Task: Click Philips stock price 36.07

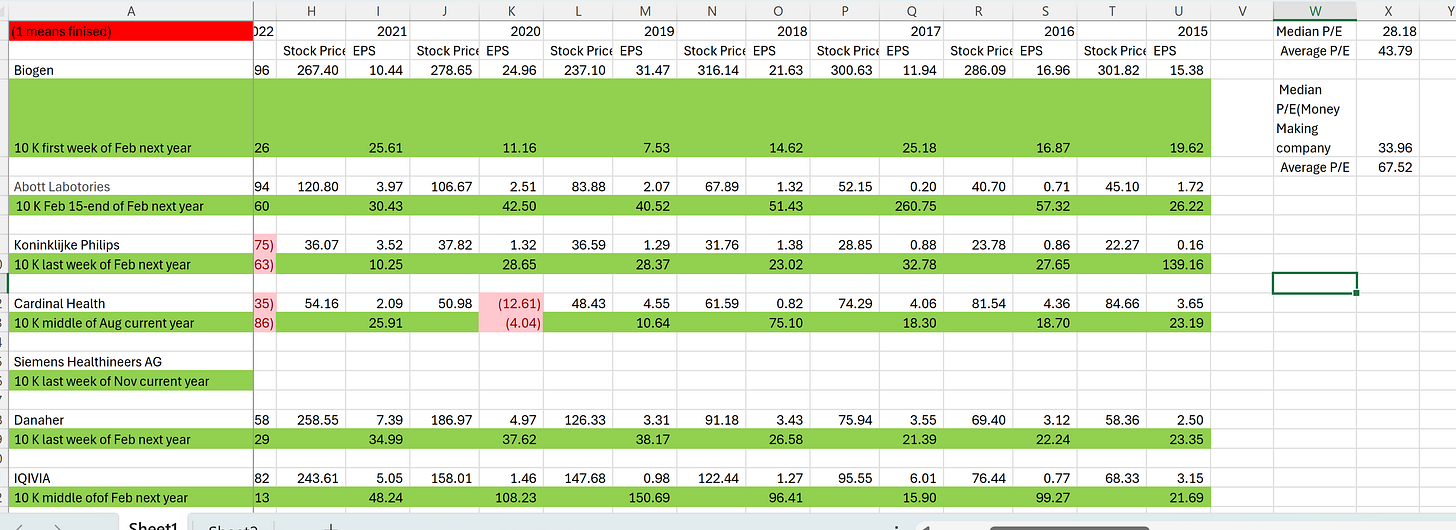Action: coord(313,245)
